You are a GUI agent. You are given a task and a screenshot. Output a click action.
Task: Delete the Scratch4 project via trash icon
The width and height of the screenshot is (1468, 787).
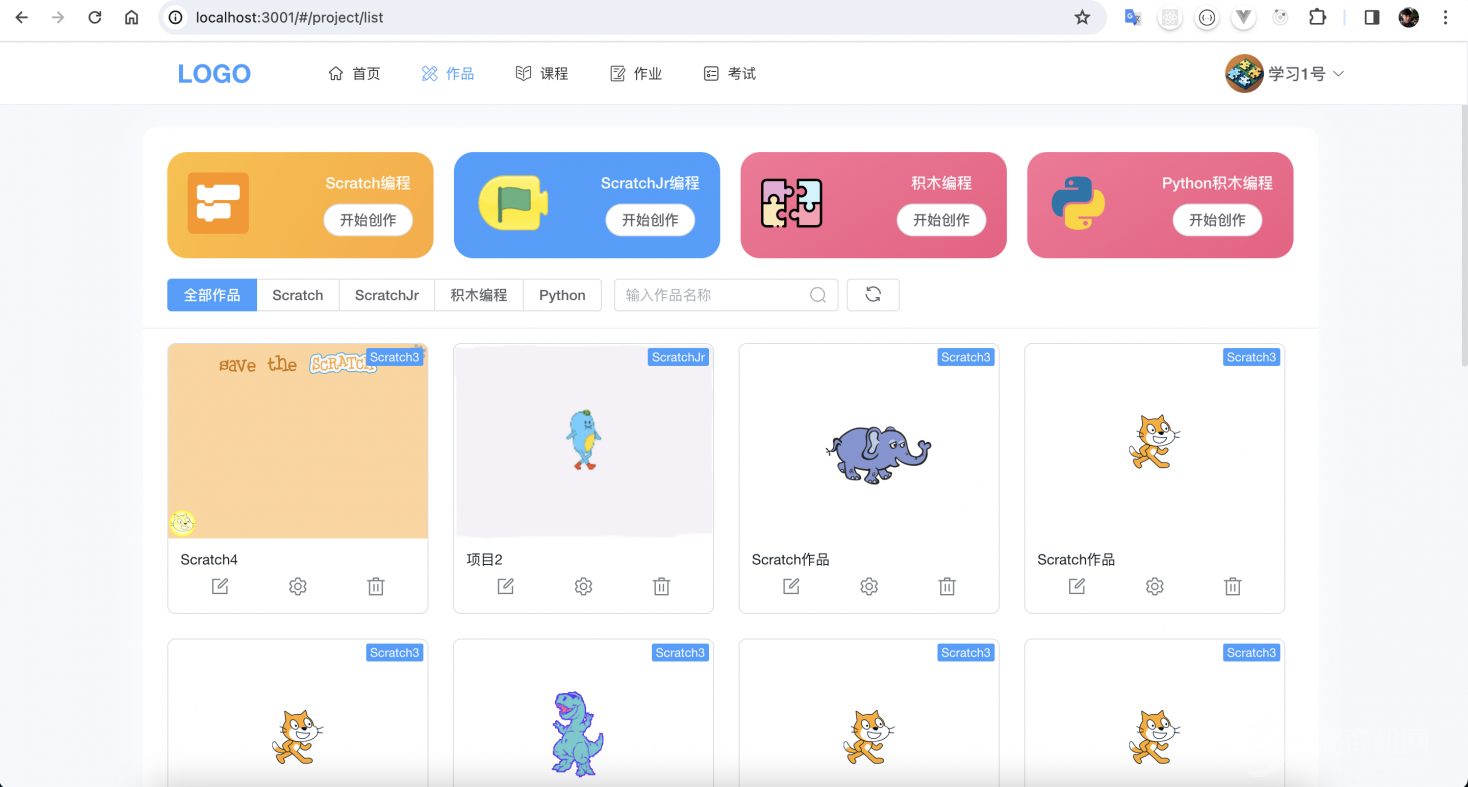376,587
